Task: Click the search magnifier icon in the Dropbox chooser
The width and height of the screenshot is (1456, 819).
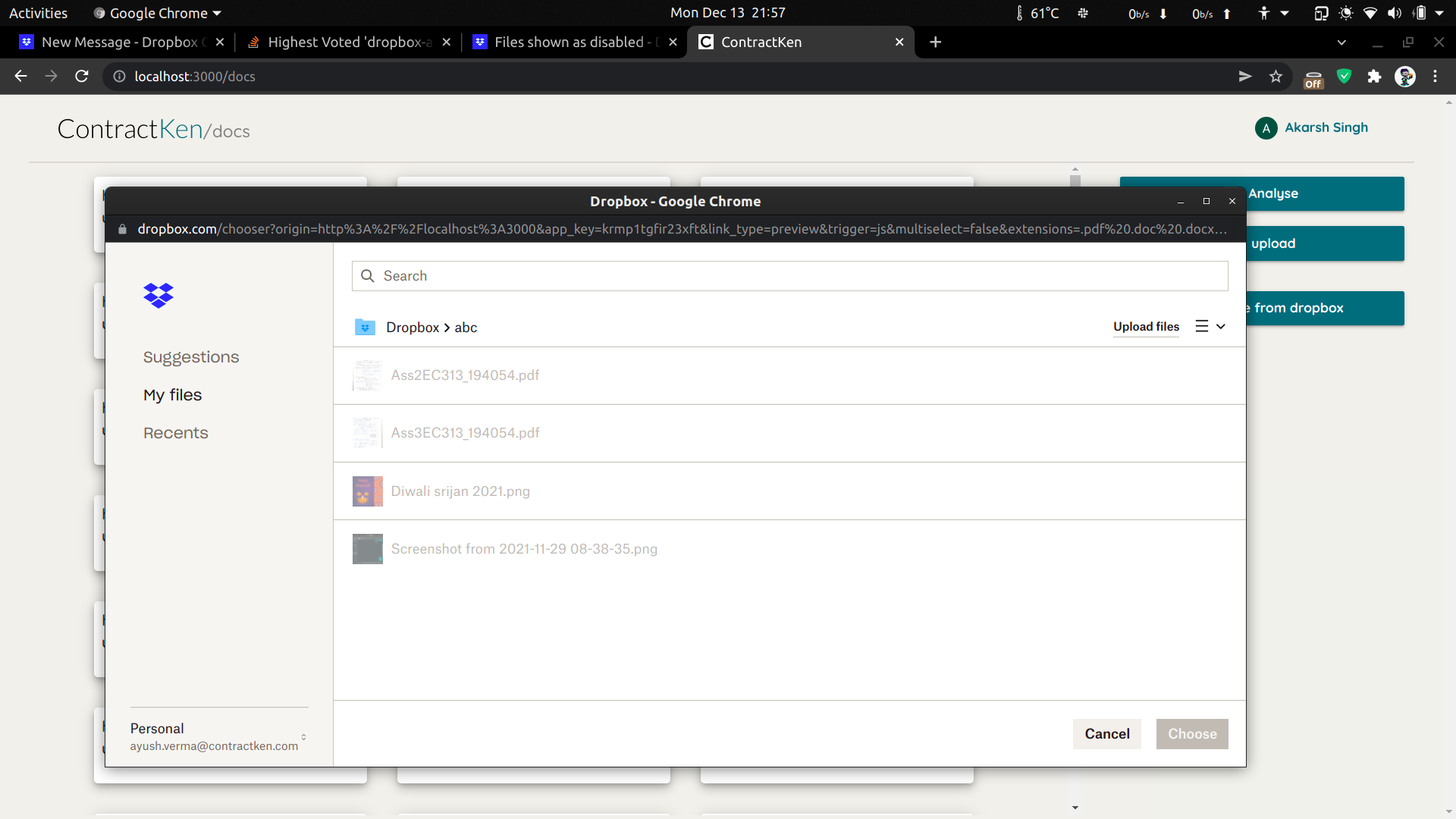Action: click(x=368, y=275)
